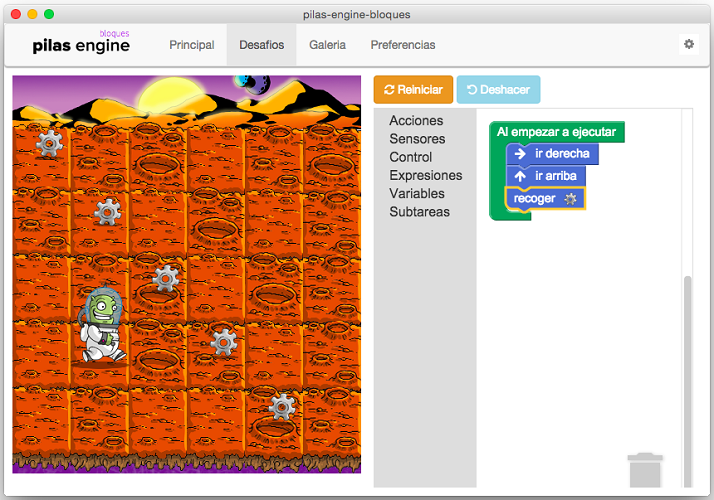
Task: Click the yellow sun in the scene
Action: (173, 94)
